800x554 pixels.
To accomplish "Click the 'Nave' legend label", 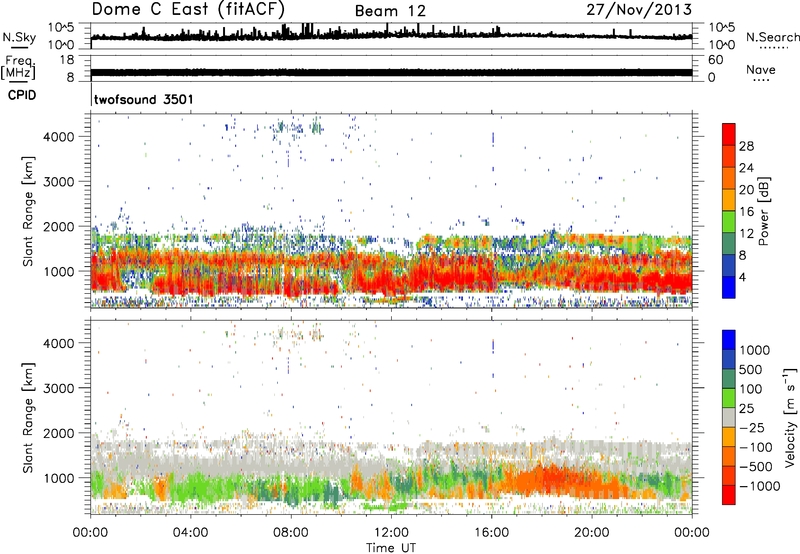I will tap(760, 69).
